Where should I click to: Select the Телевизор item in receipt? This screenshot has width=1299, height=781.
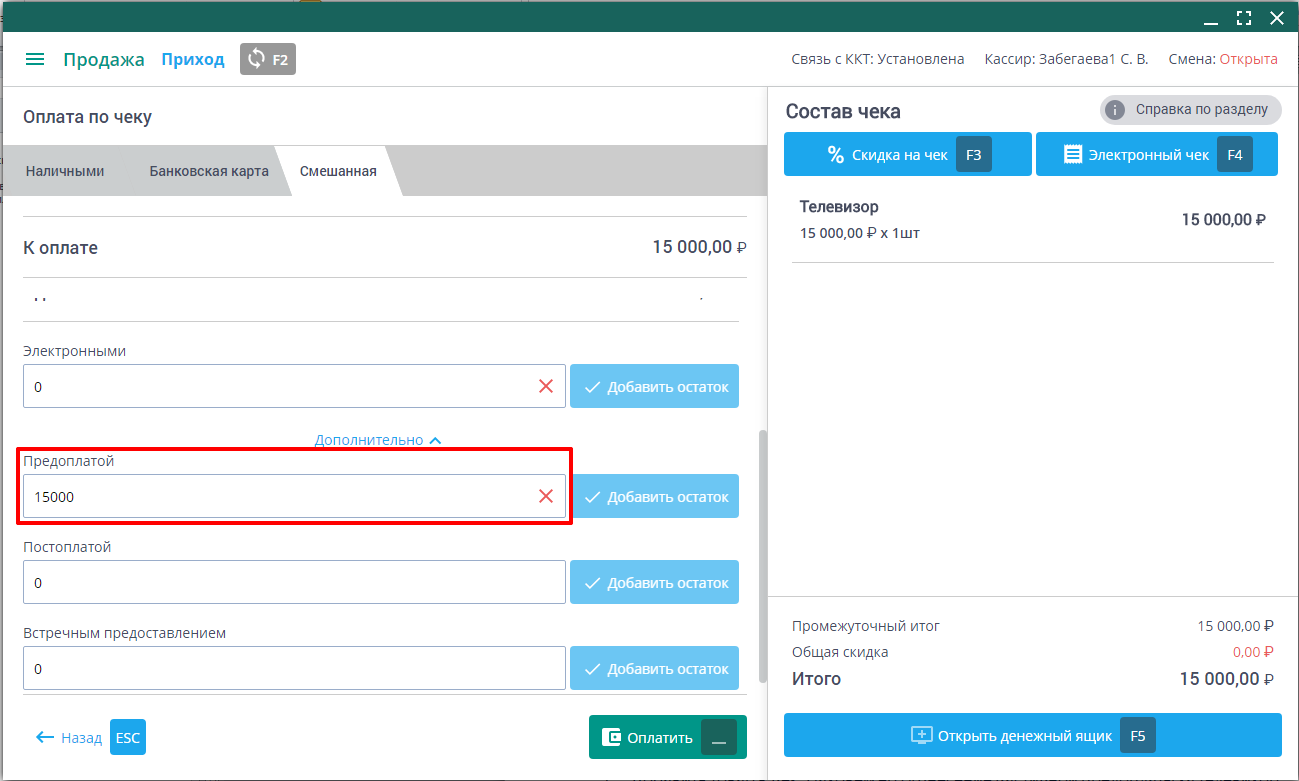(1032, 220)
